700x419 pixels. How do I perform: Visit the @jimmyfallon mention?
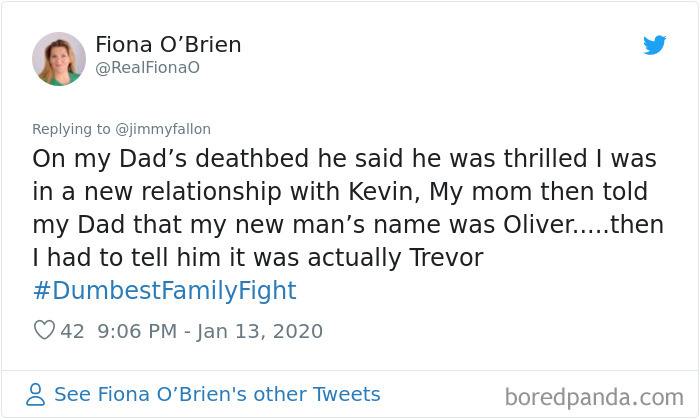(x=161, y=129)
